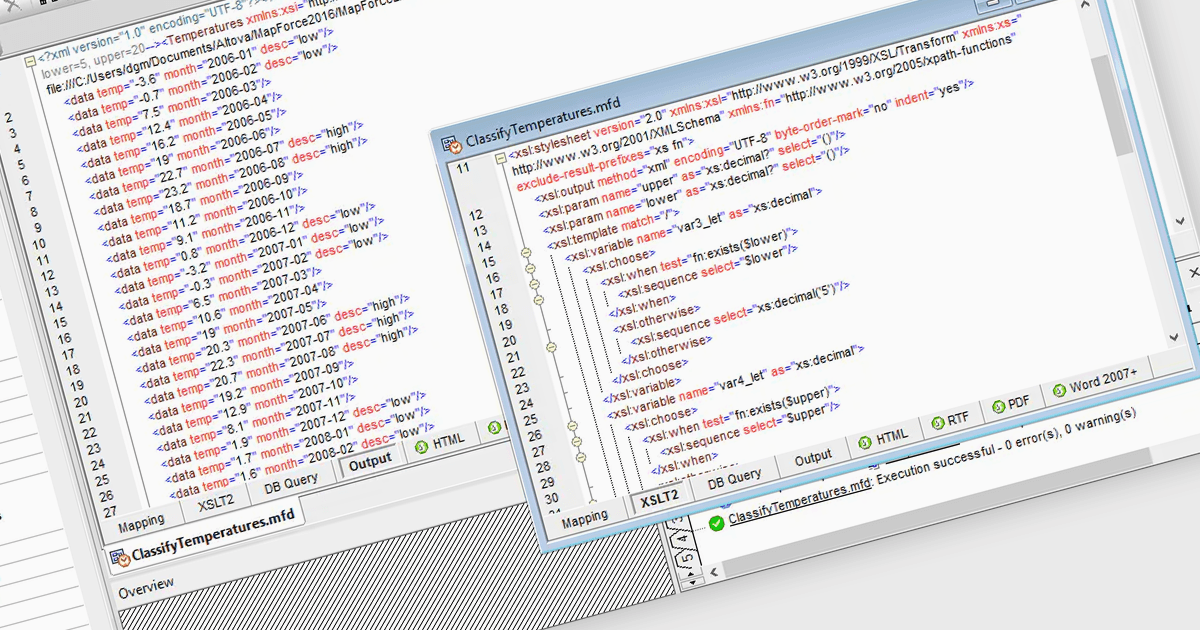
Task: Select the XSLT2 tab in back window
Action: (216, 503)
